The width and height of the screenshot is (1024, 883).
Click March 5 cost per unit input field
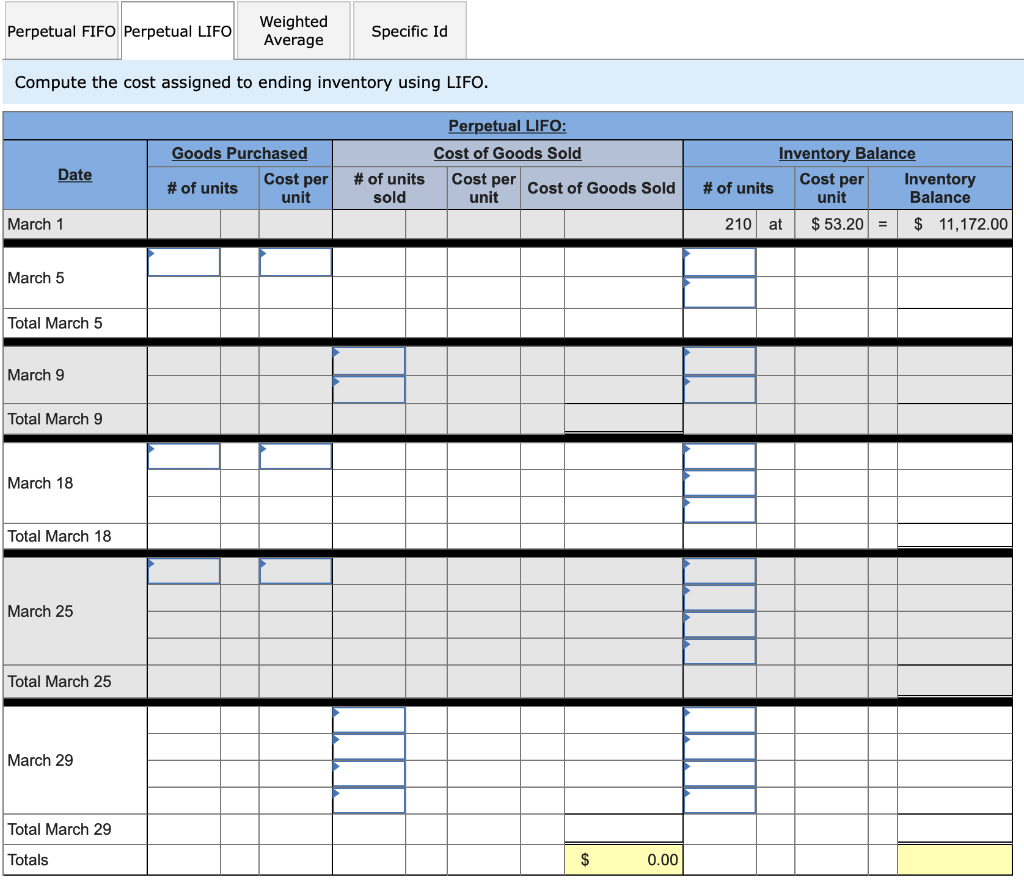click(295, 261)
